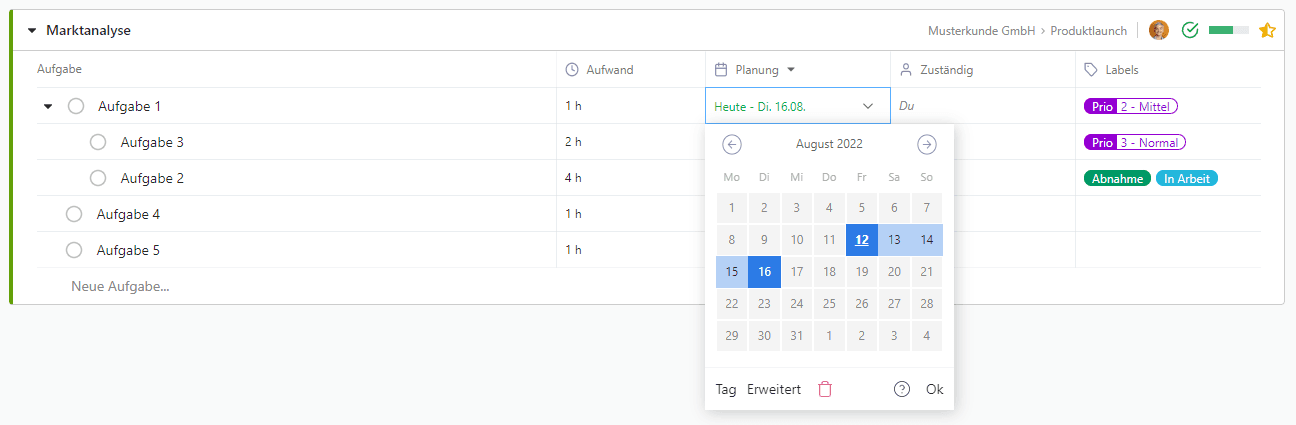
Task: Select August 17 in the calendar
Action: tap(797, 272)
